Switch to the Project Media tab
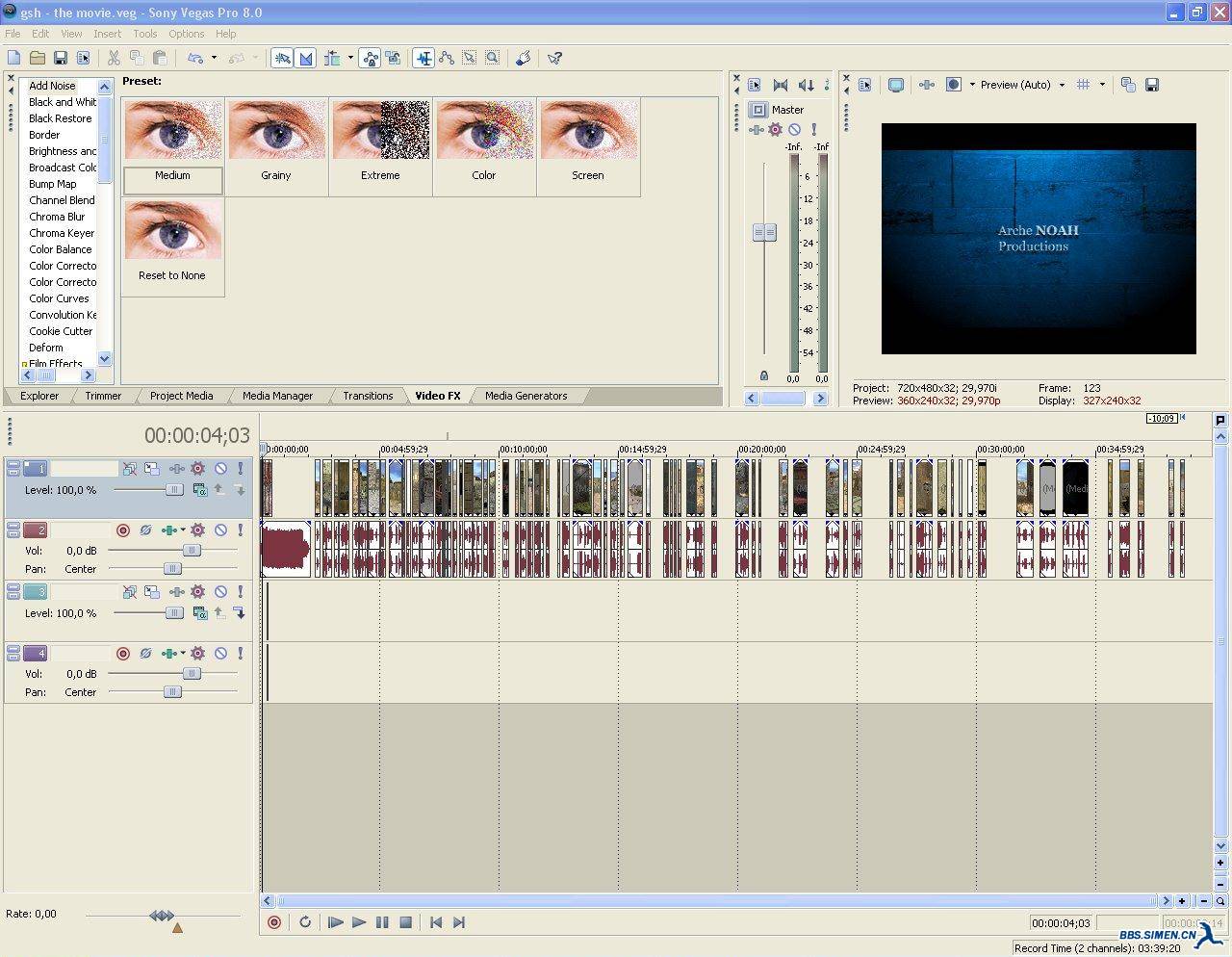1232x957 pixels. (181, 396)
